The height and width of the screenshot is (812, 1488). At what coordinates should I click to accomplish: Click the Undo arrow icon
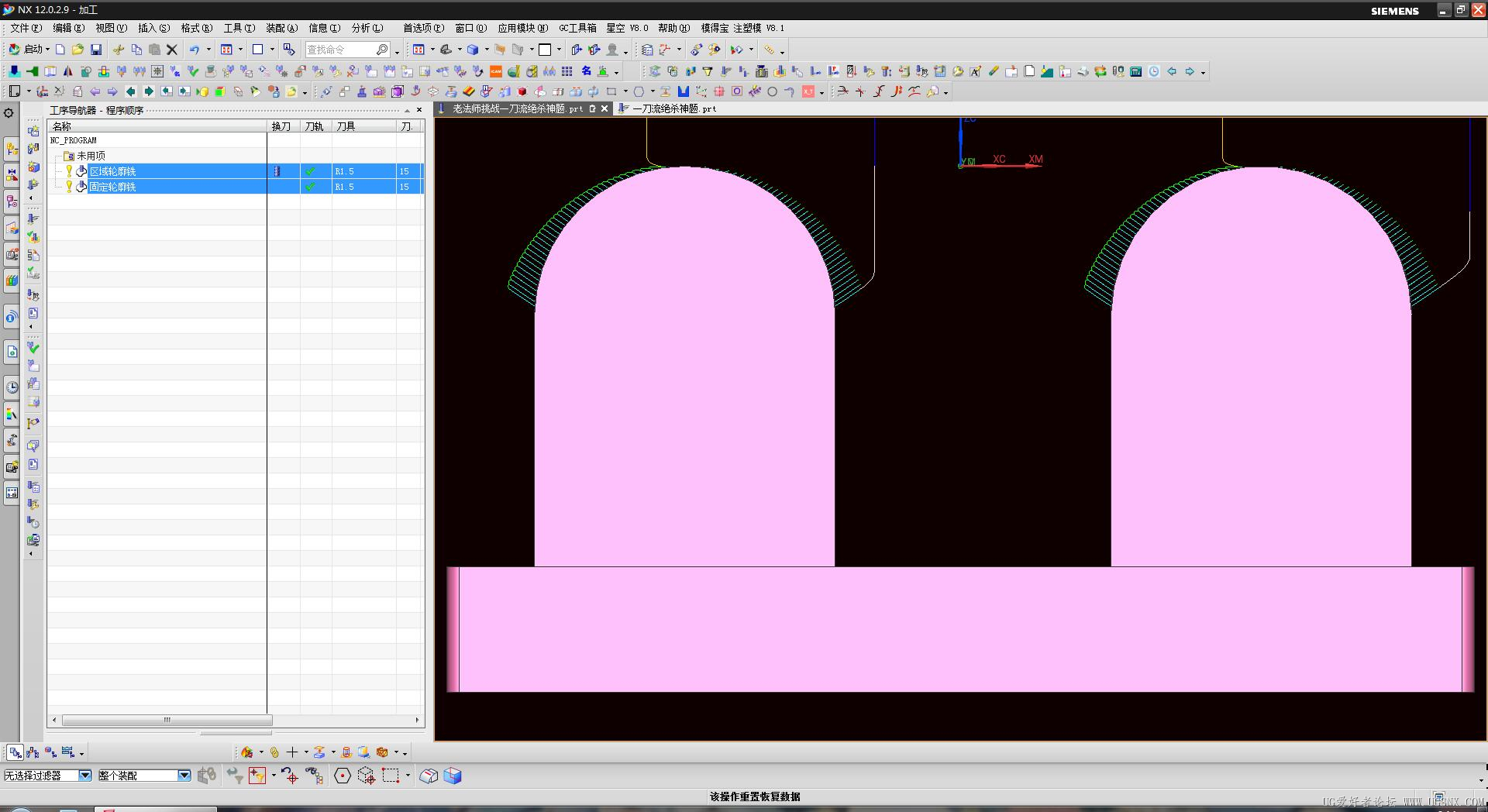(195, 50)
